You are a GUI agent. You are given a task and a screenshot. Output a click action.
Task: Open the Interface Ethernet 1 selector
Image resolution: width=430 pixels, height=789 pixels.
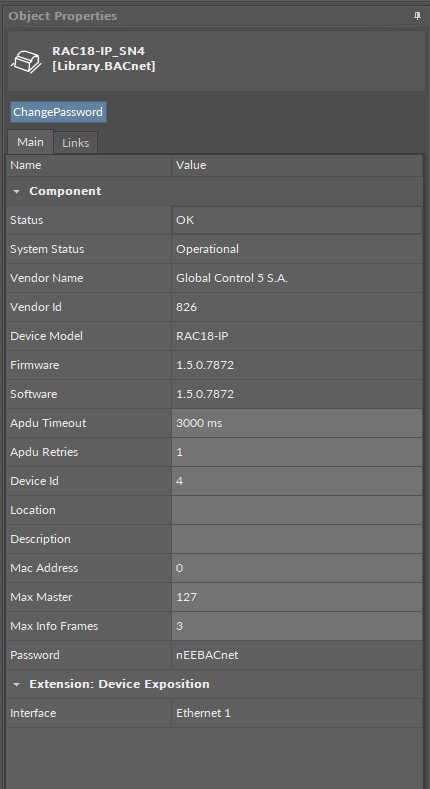297,713
